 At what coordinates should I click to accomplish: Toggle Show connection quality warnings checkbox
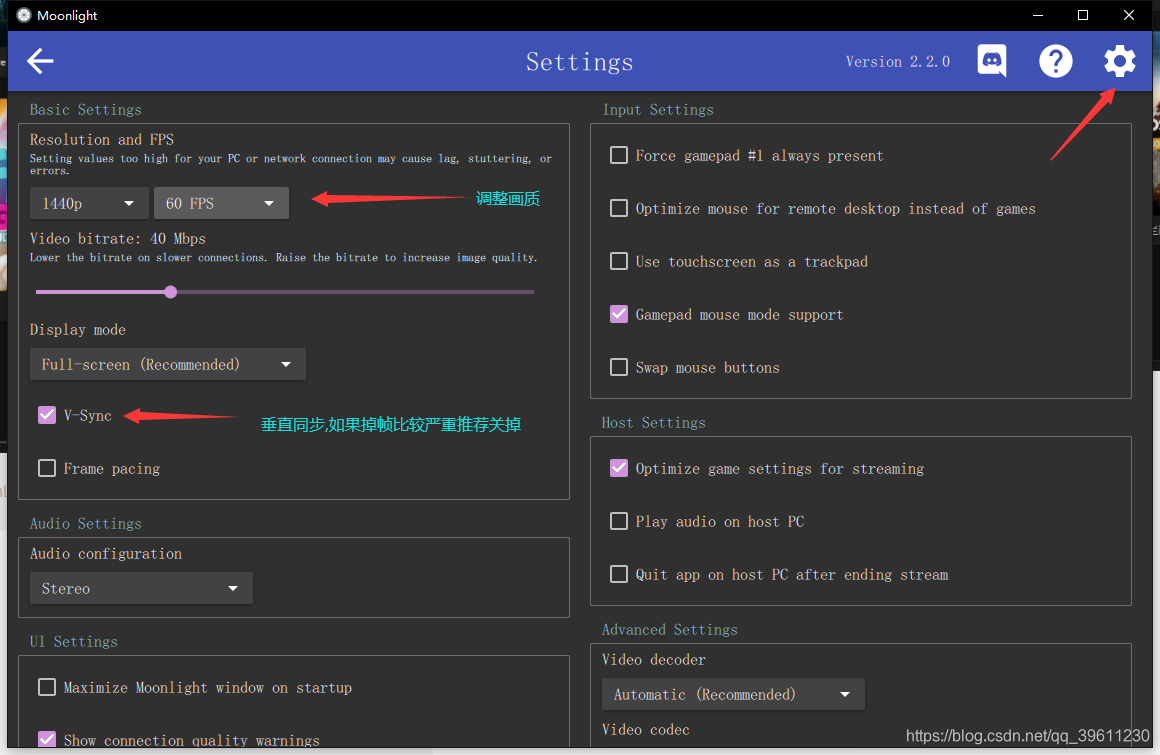point(47,739)
